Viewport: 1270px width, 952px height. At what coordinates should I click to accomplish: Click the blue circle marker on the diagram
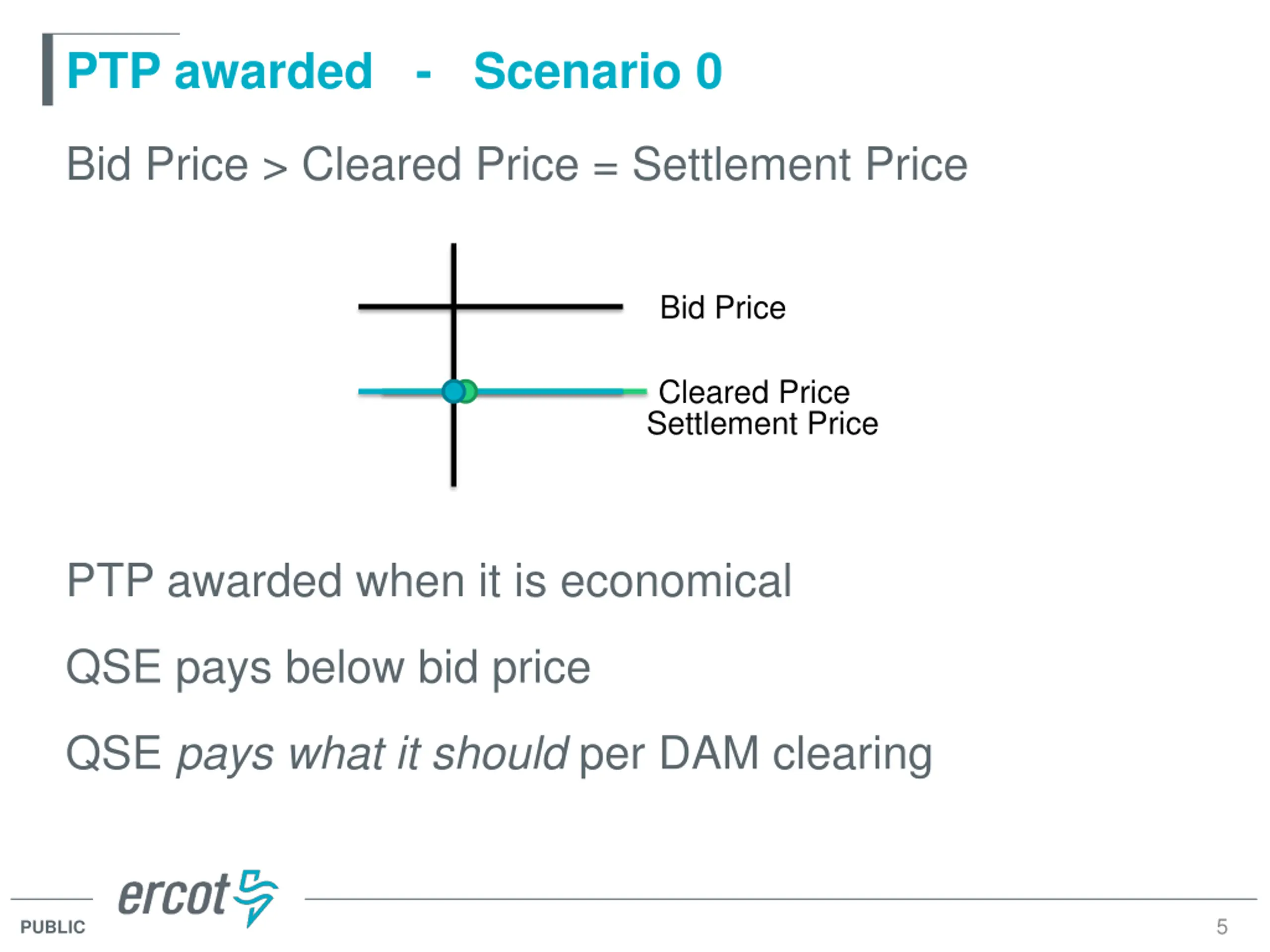pos(453,392)
